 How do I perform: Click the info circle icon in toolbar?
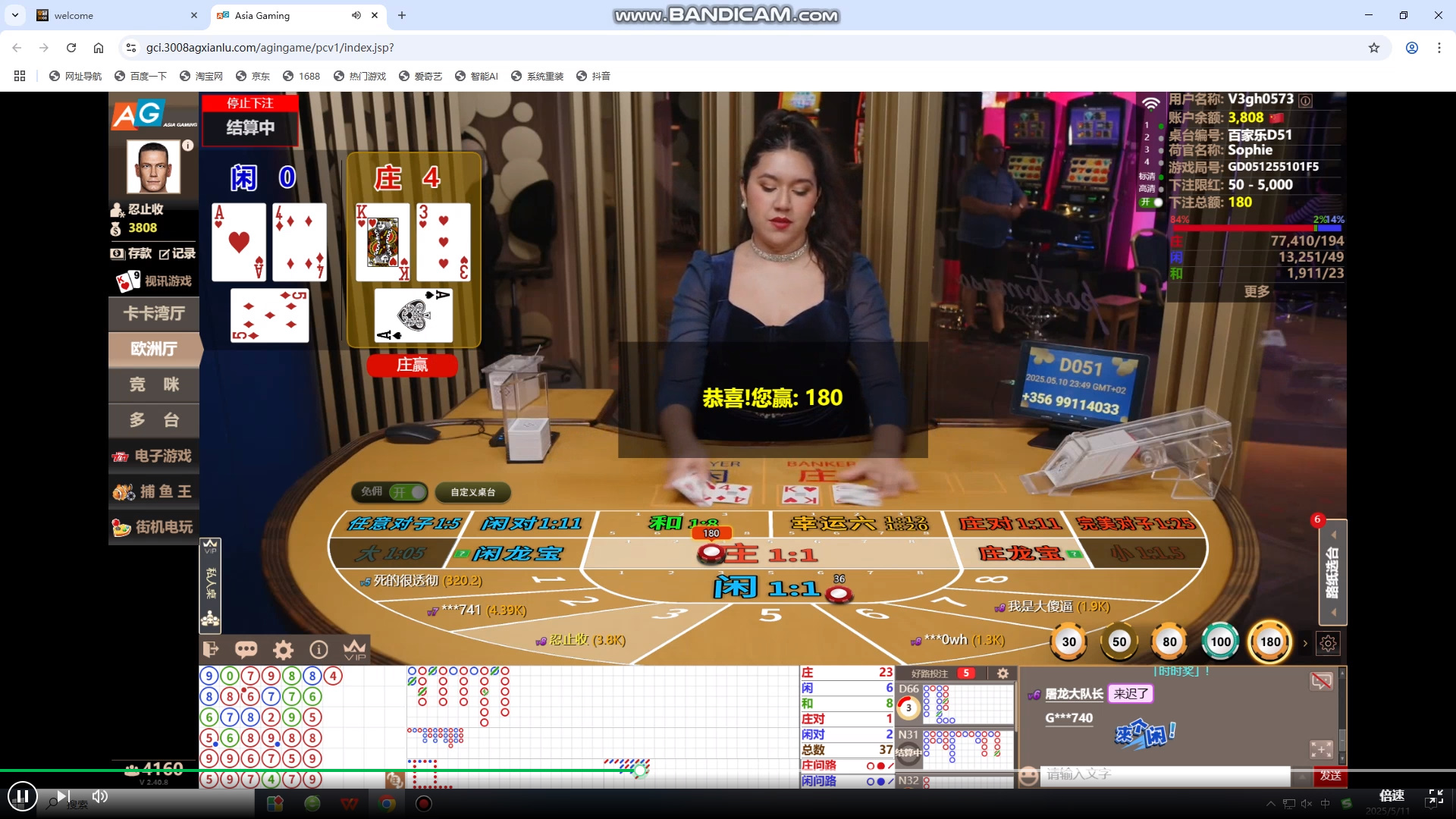click(319, 649)
